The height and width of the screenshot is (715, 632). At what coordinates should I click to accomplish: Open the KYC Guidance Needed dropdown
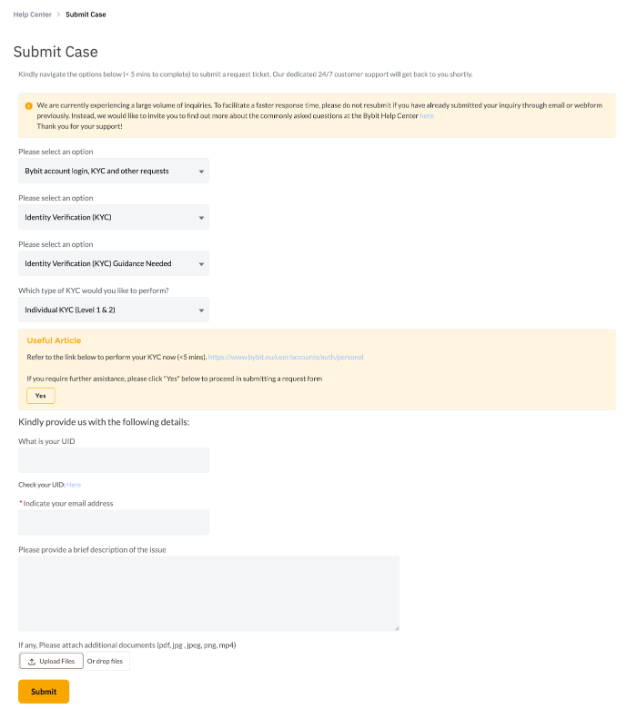(x=114, y=264)
